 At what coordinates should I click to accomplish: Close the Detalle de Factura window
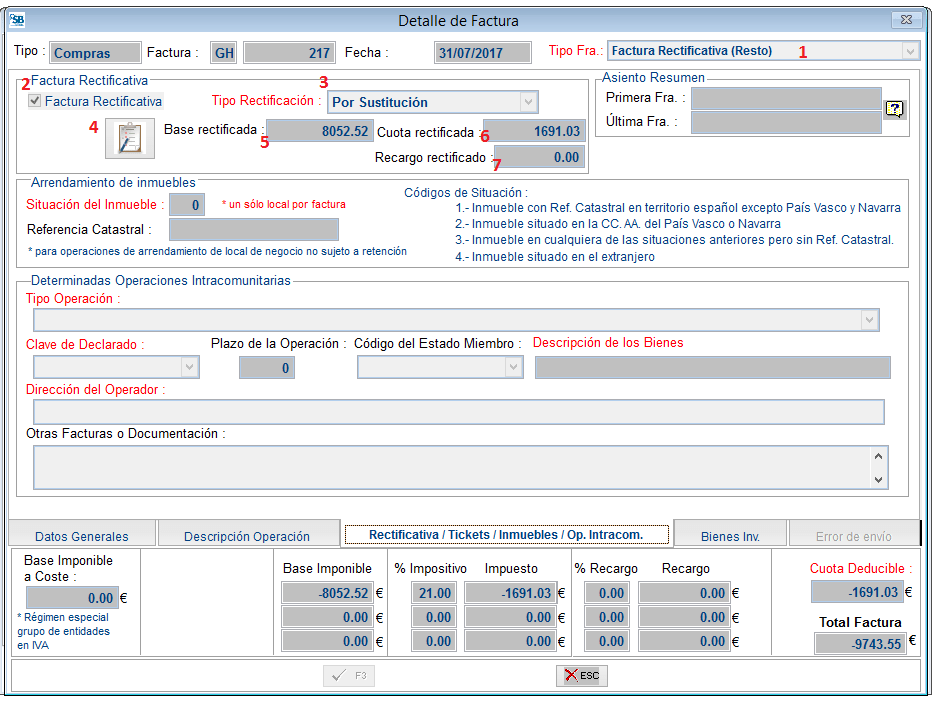tap(904, 20)
